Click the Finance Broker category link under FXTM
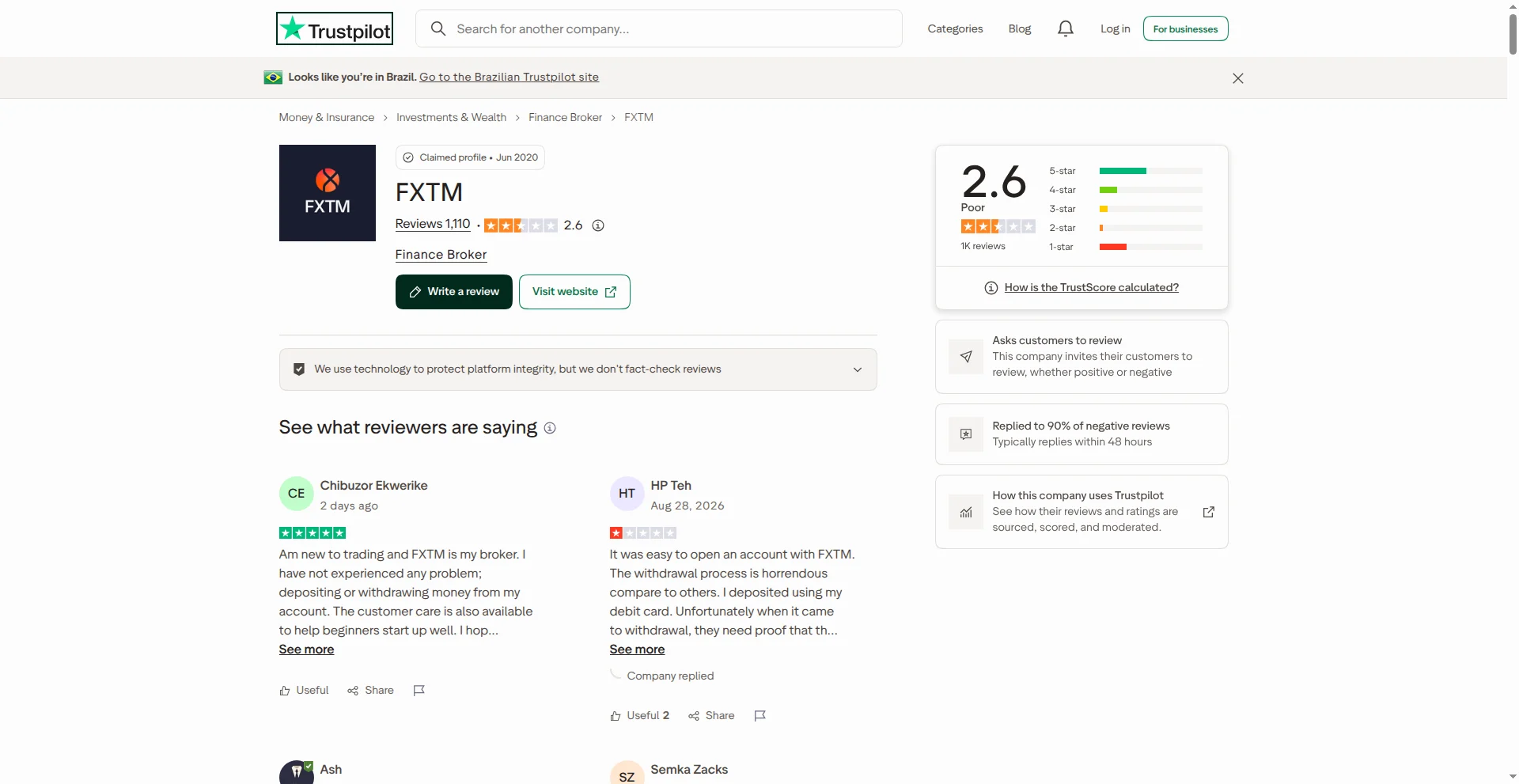The image size is (1519, 784). (x=441, y=255)
